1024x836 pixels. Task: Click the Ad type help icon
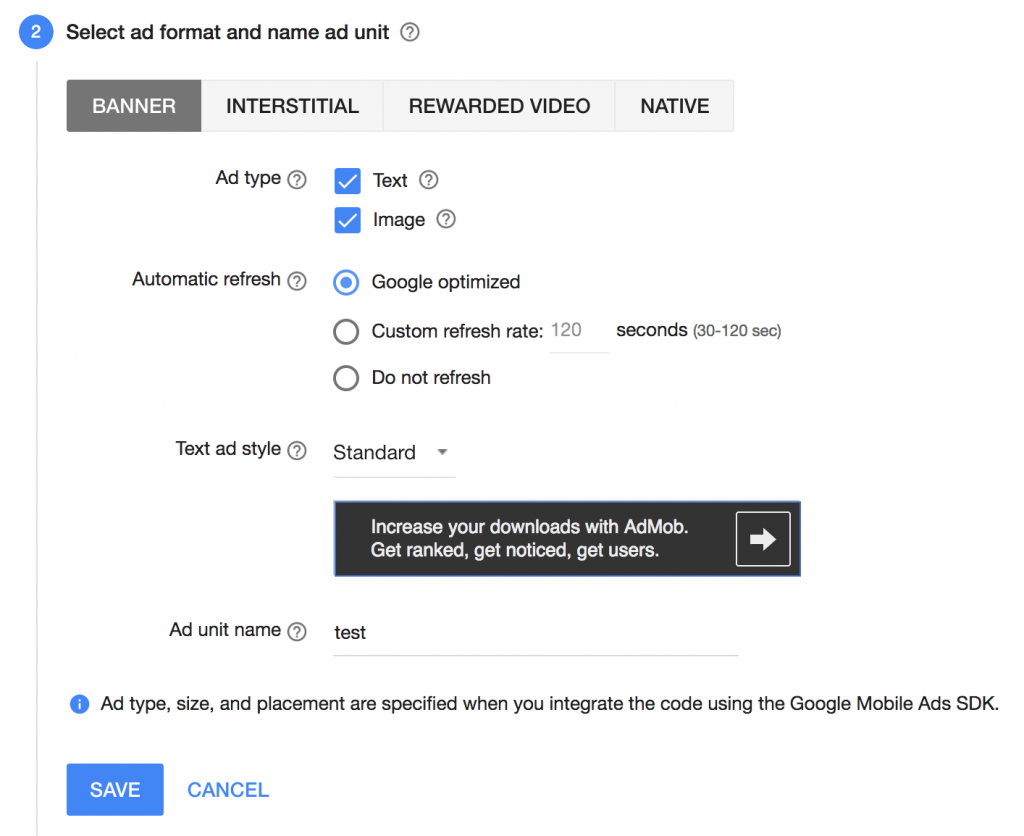(x=297, y=179)
